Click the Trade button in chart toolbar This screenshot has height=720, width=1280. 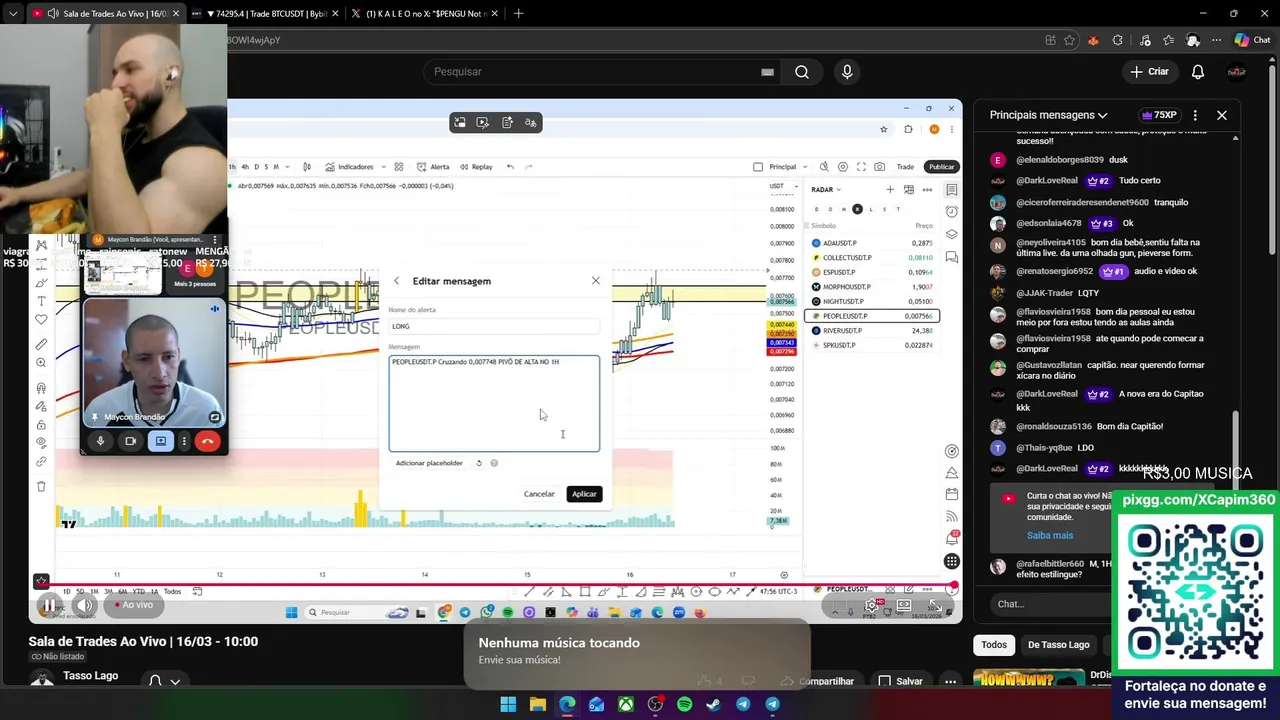[905, 167]
